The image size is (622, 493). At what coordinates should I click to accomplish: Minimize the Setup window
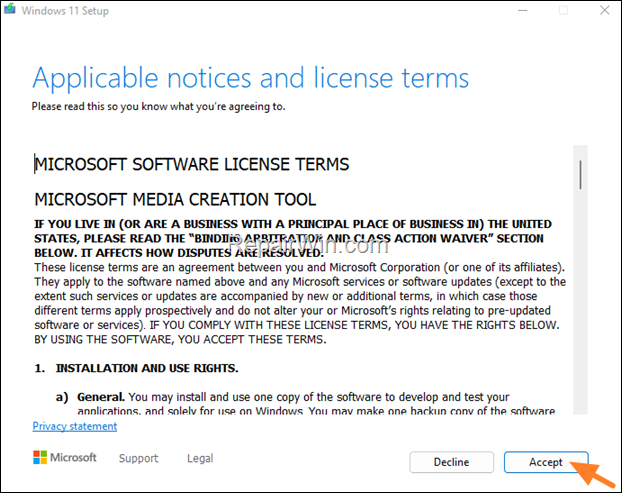(x=523, y=10)
